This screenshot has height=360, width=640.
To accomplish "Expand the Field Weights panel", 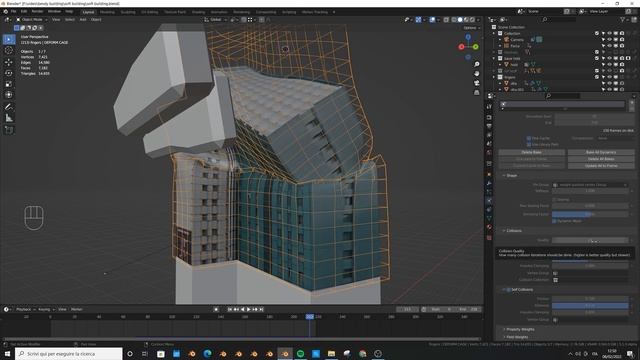I will pyautogui.click(x=504, y=337).
